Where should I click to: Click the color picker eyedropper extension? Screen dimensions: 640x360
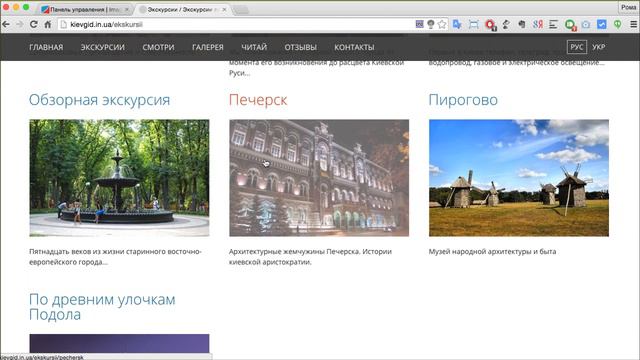tap(506, 24)
